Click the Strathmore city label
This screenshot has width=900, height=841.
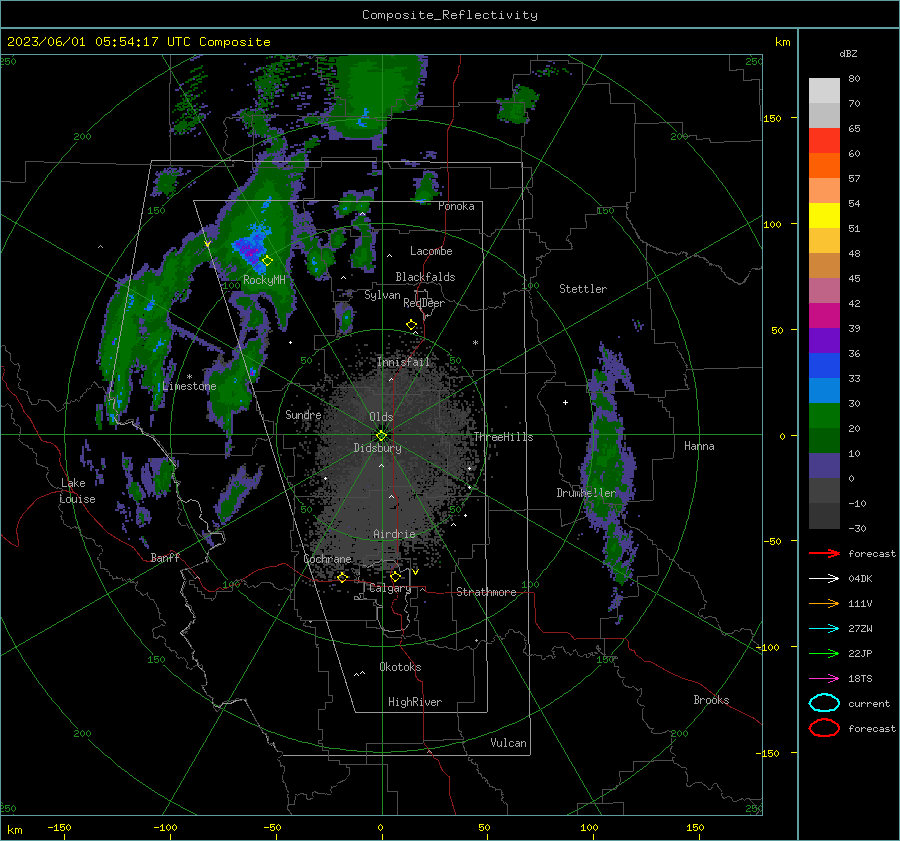(486, 592)
